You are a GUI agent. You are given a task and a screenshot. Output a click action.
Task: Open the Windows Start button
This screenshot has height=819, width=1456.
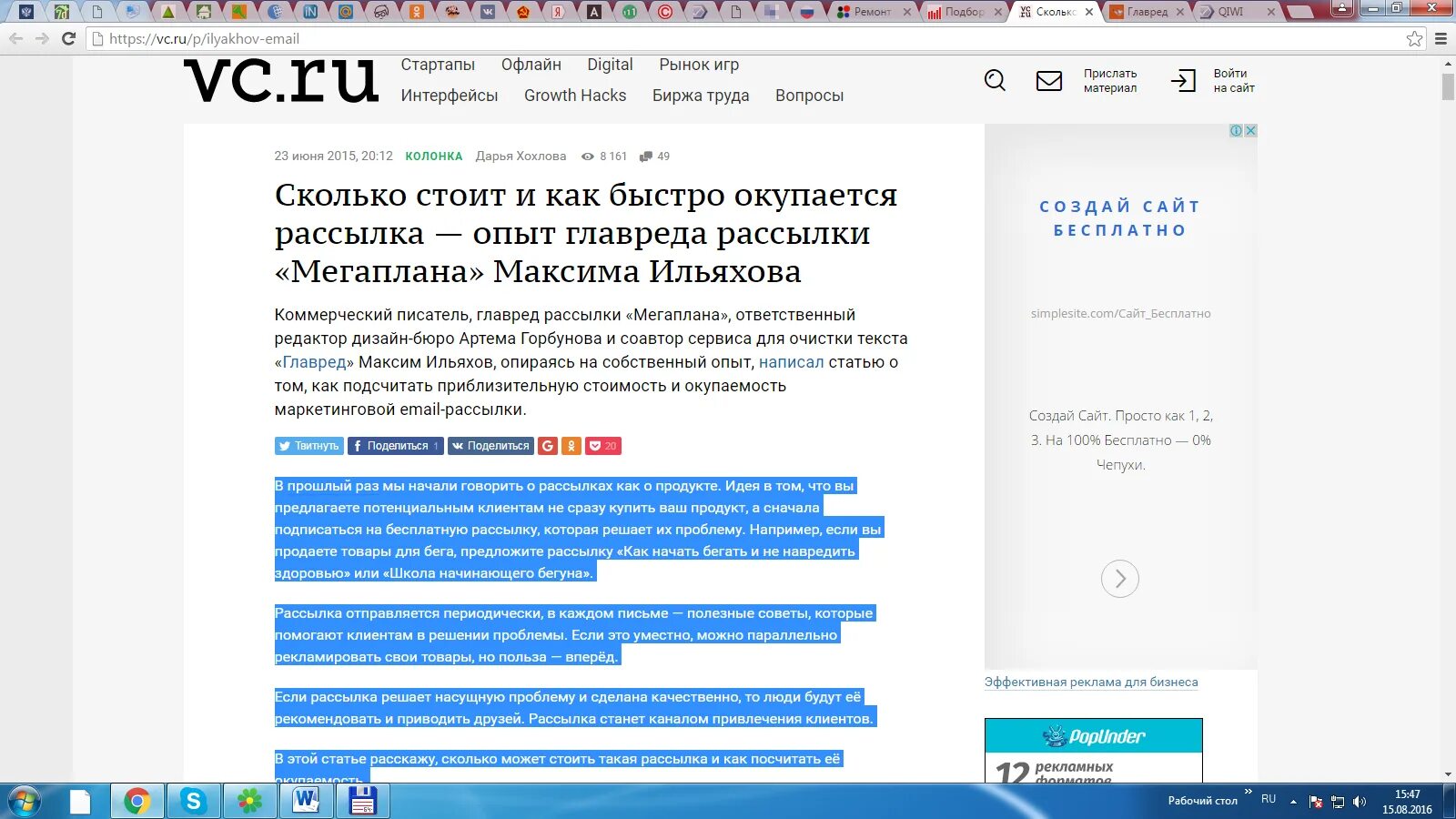click(25, 802)
